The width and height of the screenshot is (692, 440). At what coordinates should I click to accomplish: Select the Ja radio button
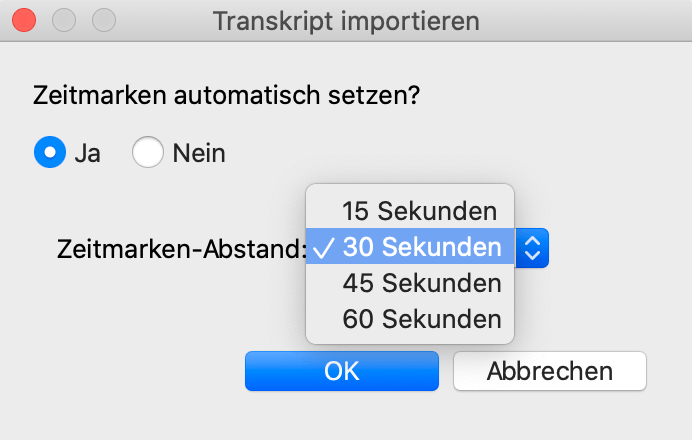click(50, 154)
